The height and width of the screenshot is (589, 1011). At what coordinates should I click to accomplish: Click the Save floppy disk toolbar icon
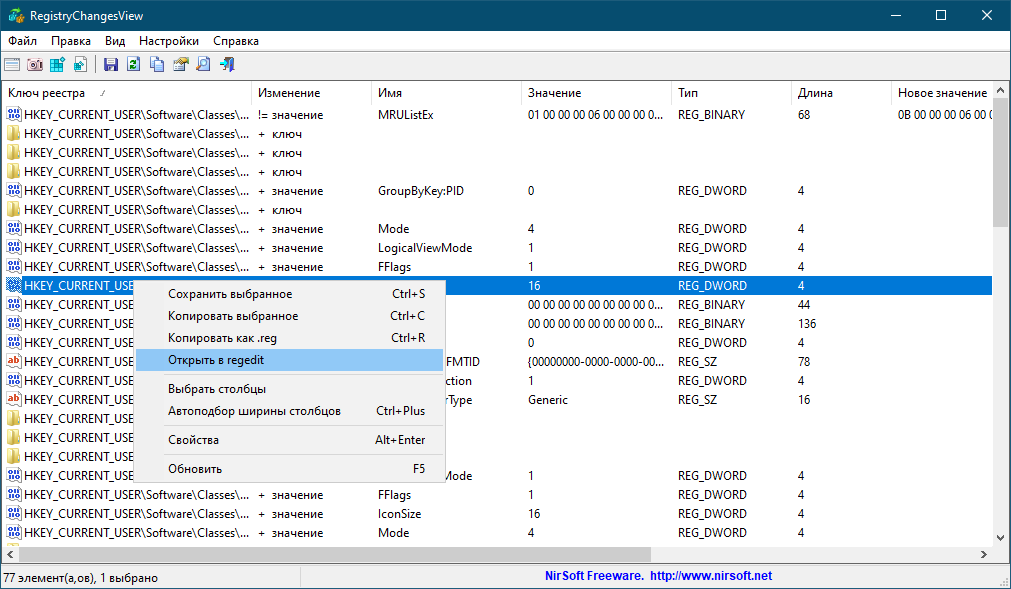click(x=111, y=65)
